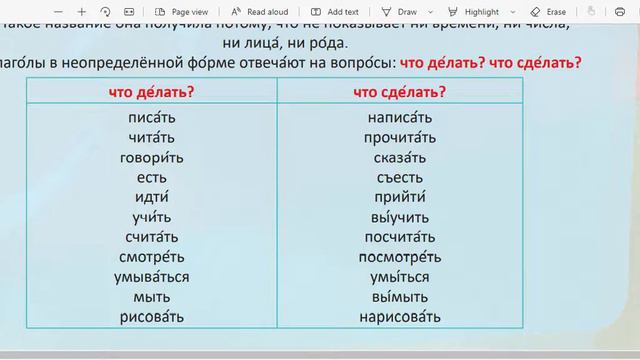640x360 pixels.
Task: Click the Read aloud letter icon
Action: [236, 12]
